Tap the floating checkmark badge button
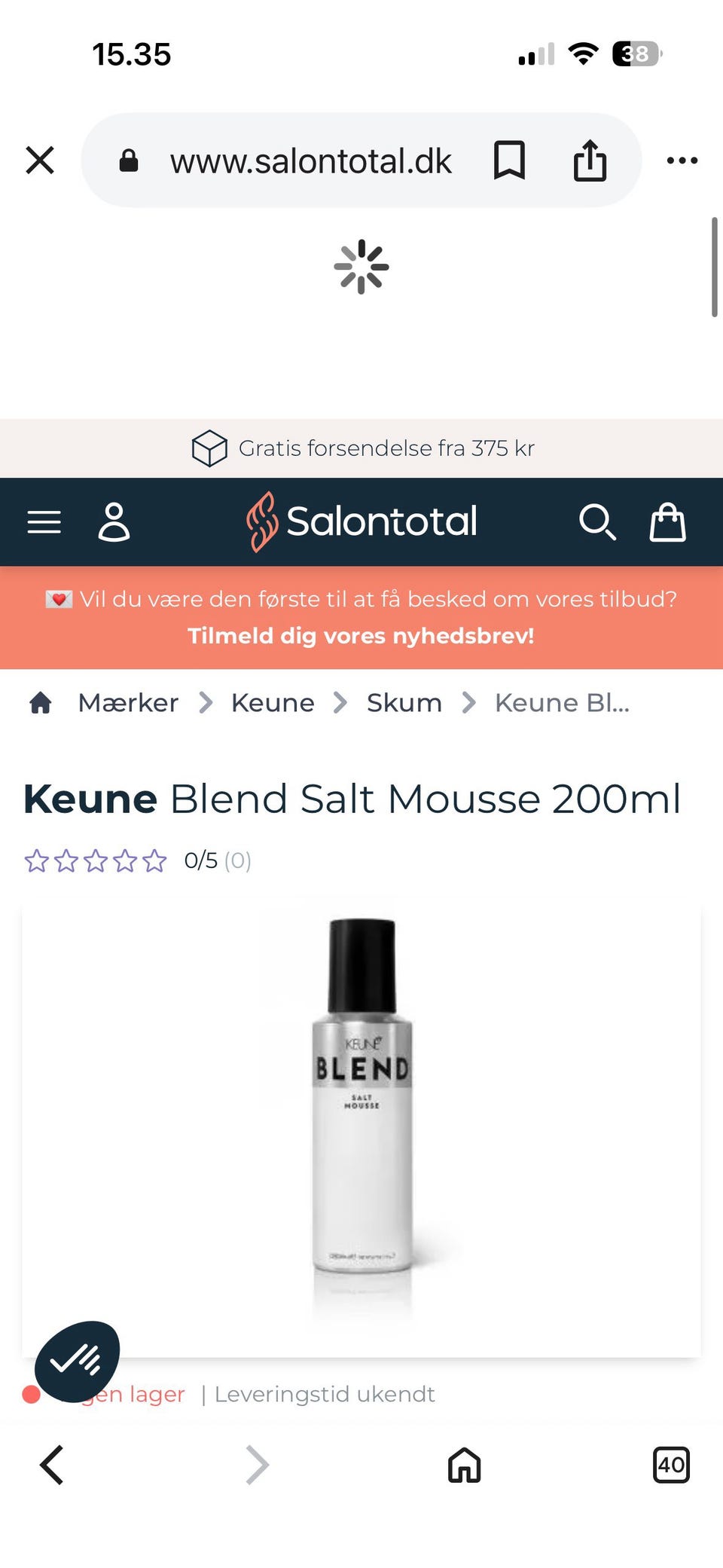Image resolution: width=723 pixels, height=1568 pixels. point(77,1361)
